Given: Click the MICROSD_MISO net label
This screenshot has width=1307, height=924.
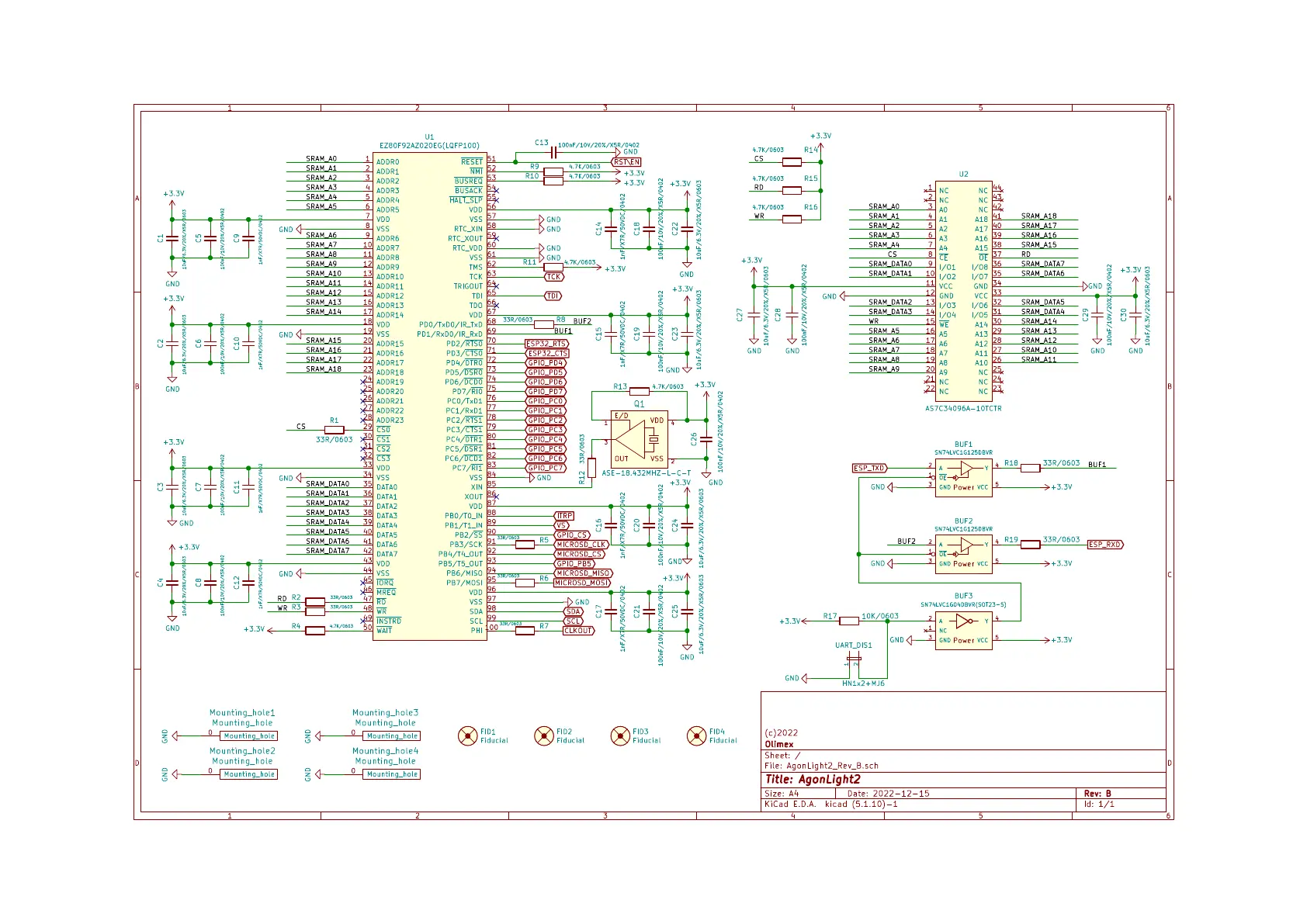Looking at the screenshot, I should [583, 573].
